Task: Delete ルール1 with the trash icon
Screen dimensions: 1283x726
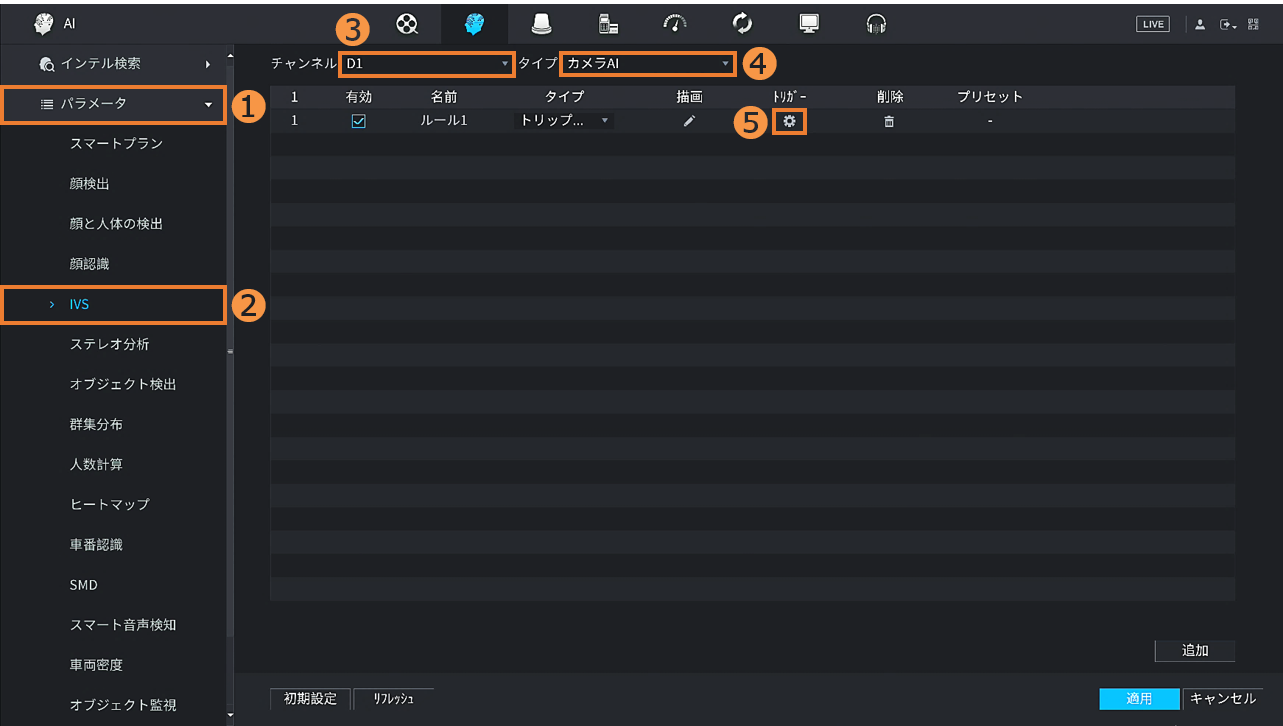Action: [x=889, y=121]
